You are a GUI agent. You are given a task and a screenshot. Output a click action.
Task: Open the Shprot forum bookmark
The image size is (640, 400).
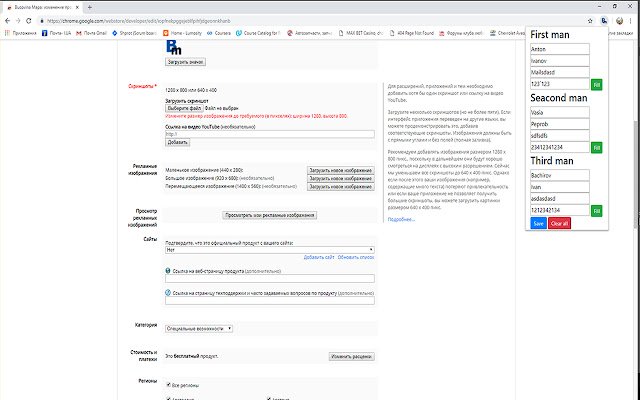(x=134, y=33)
